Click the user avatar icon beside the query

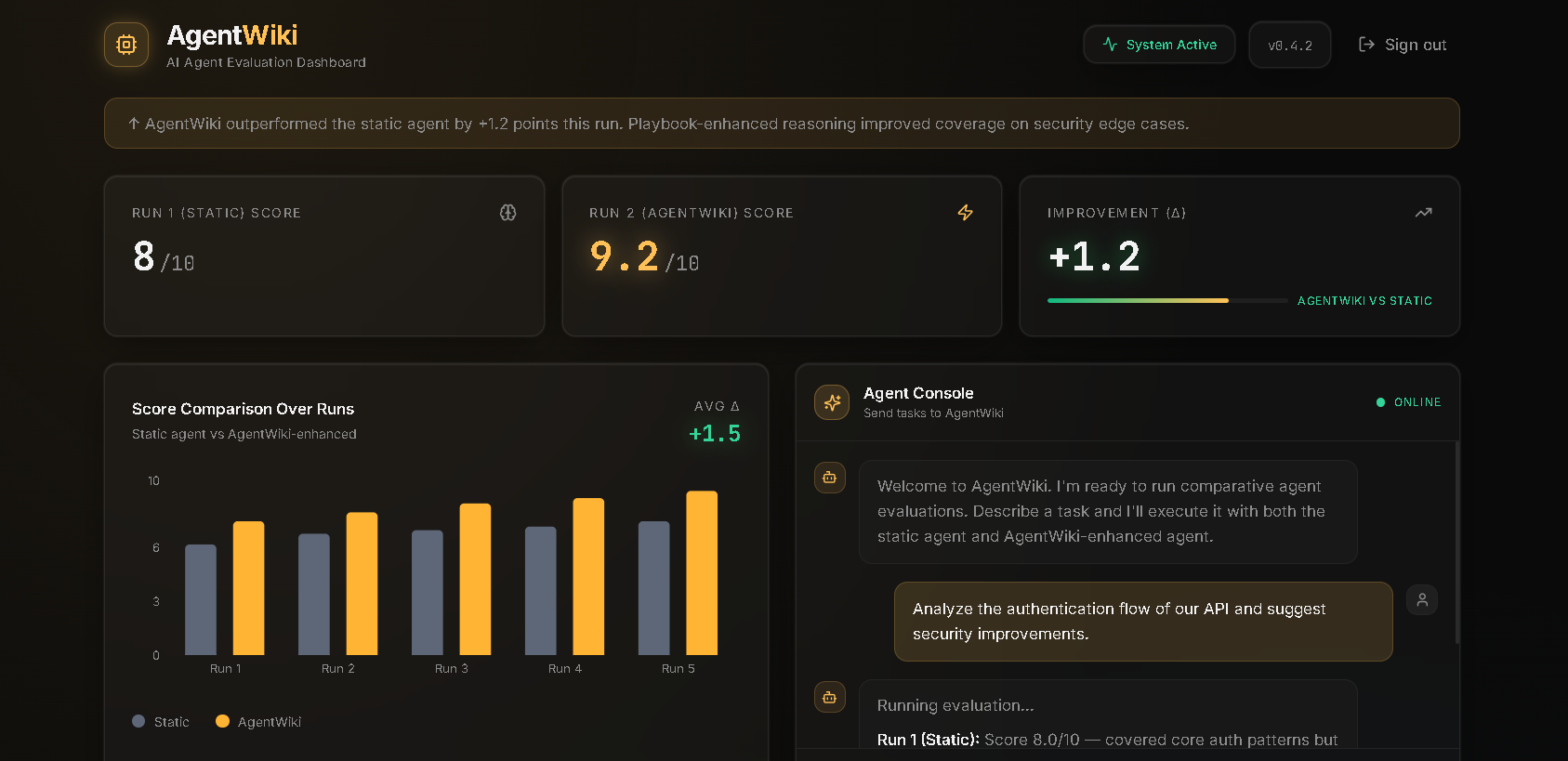(x=1422, y=600)
